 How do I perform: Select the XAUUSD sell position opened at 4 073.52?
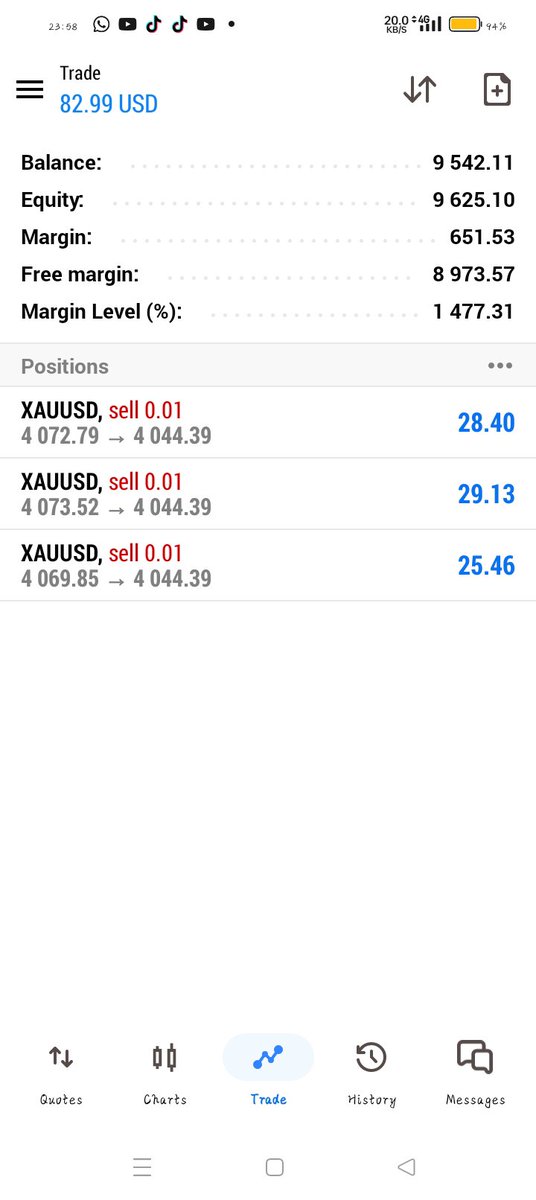(x=268, y=494)
